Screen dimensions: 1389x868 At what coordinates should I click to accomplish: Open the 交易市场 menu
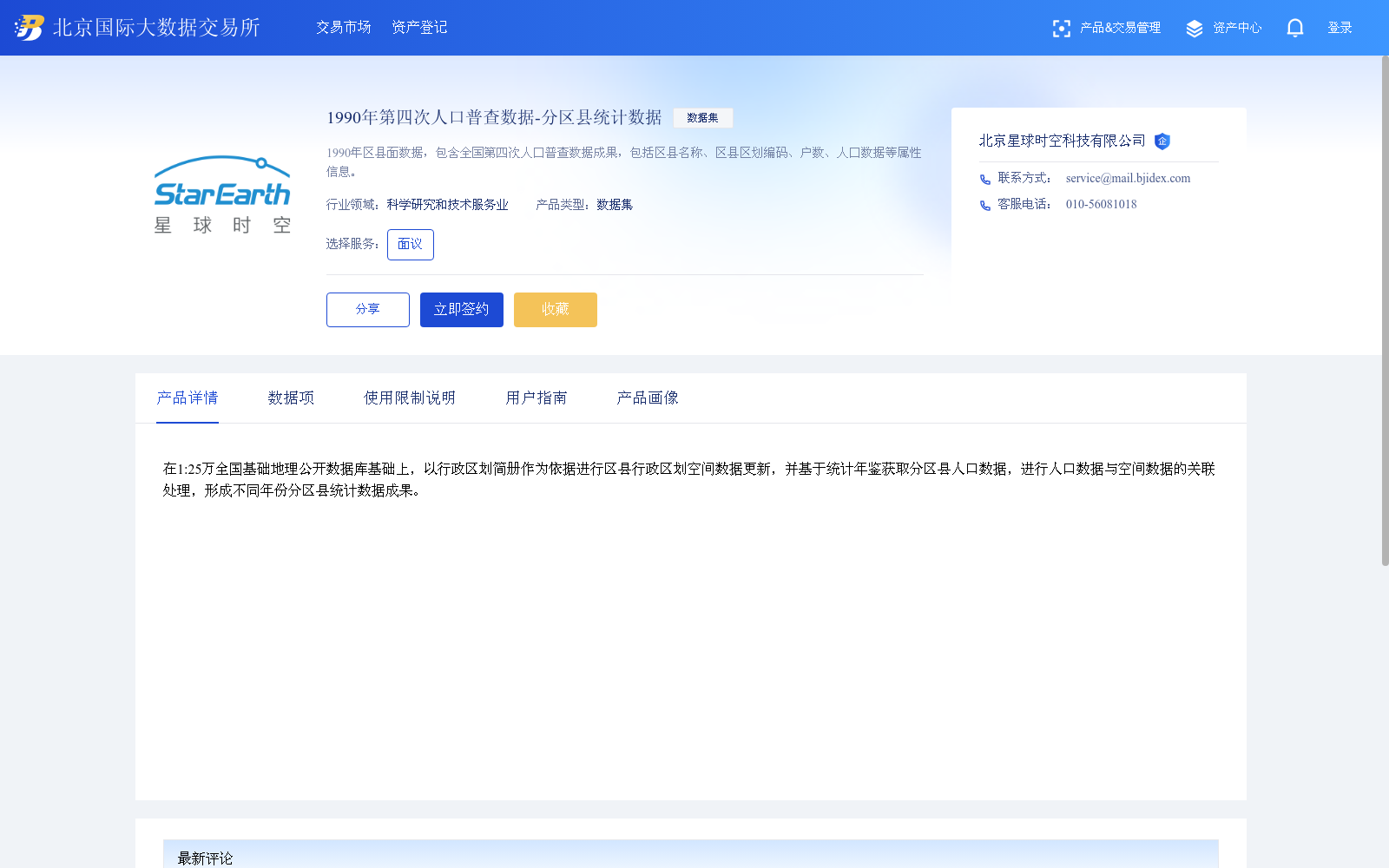pos(343,27)
